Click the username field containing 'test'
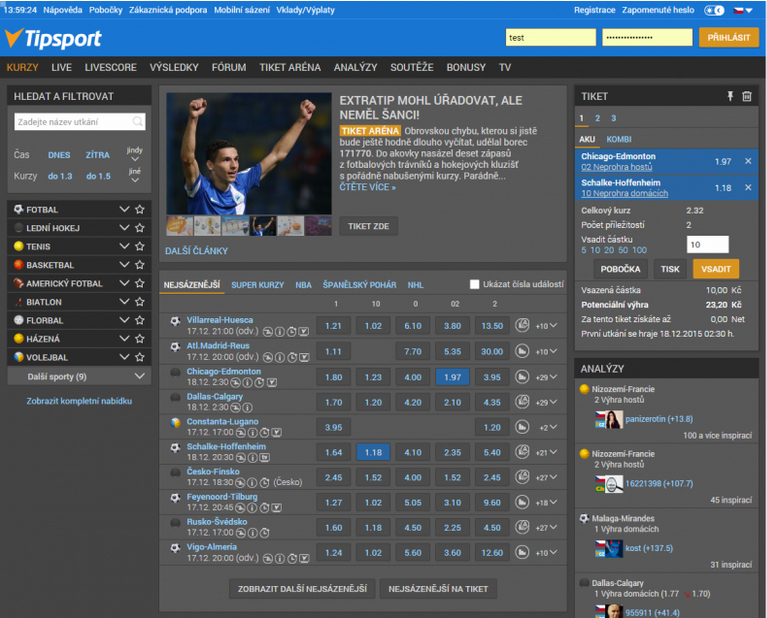The image size is (767, 618). [550, 38]
